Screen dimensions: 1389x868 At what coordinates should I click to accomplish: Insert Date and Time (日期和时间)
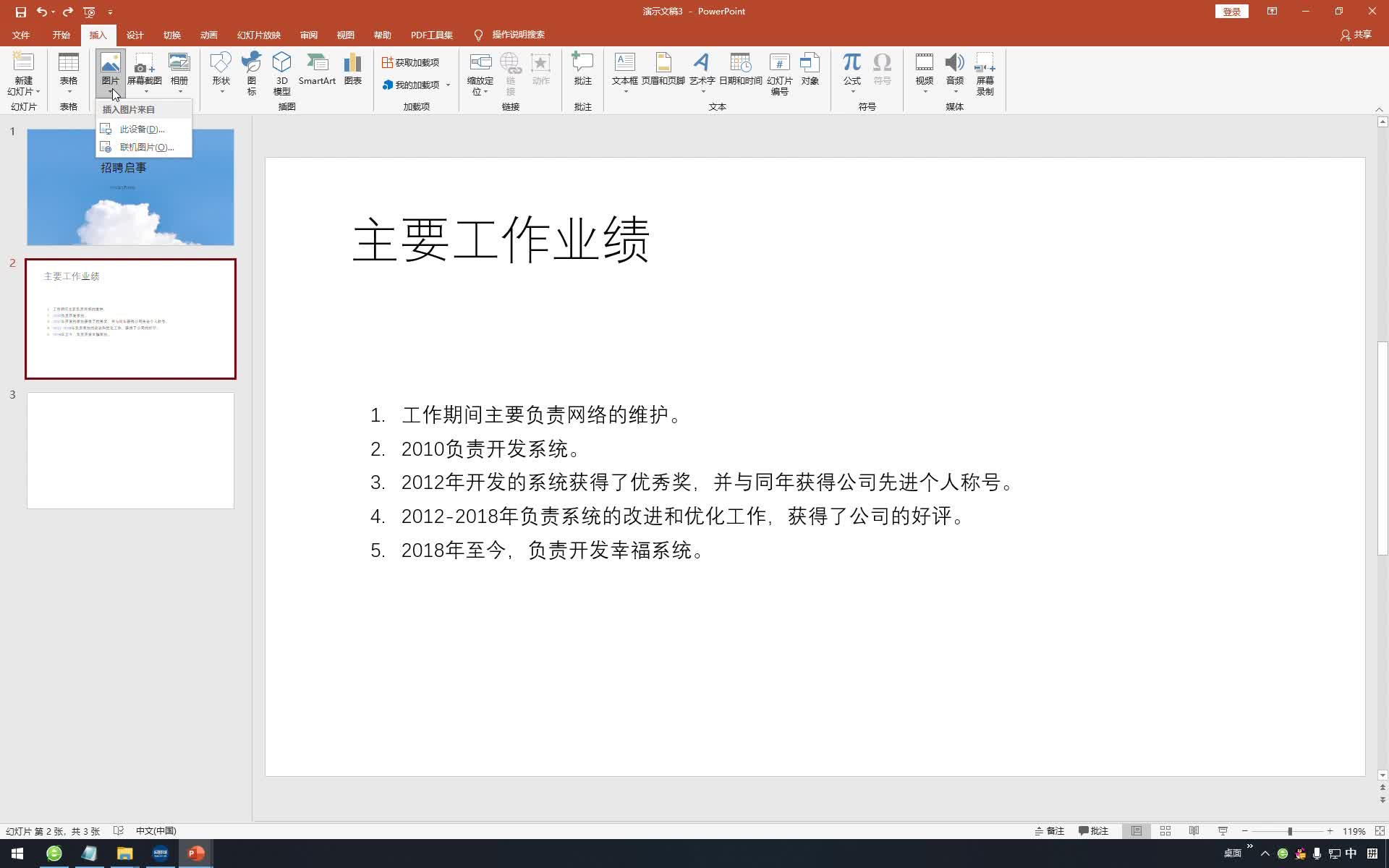tap(741, 69)
